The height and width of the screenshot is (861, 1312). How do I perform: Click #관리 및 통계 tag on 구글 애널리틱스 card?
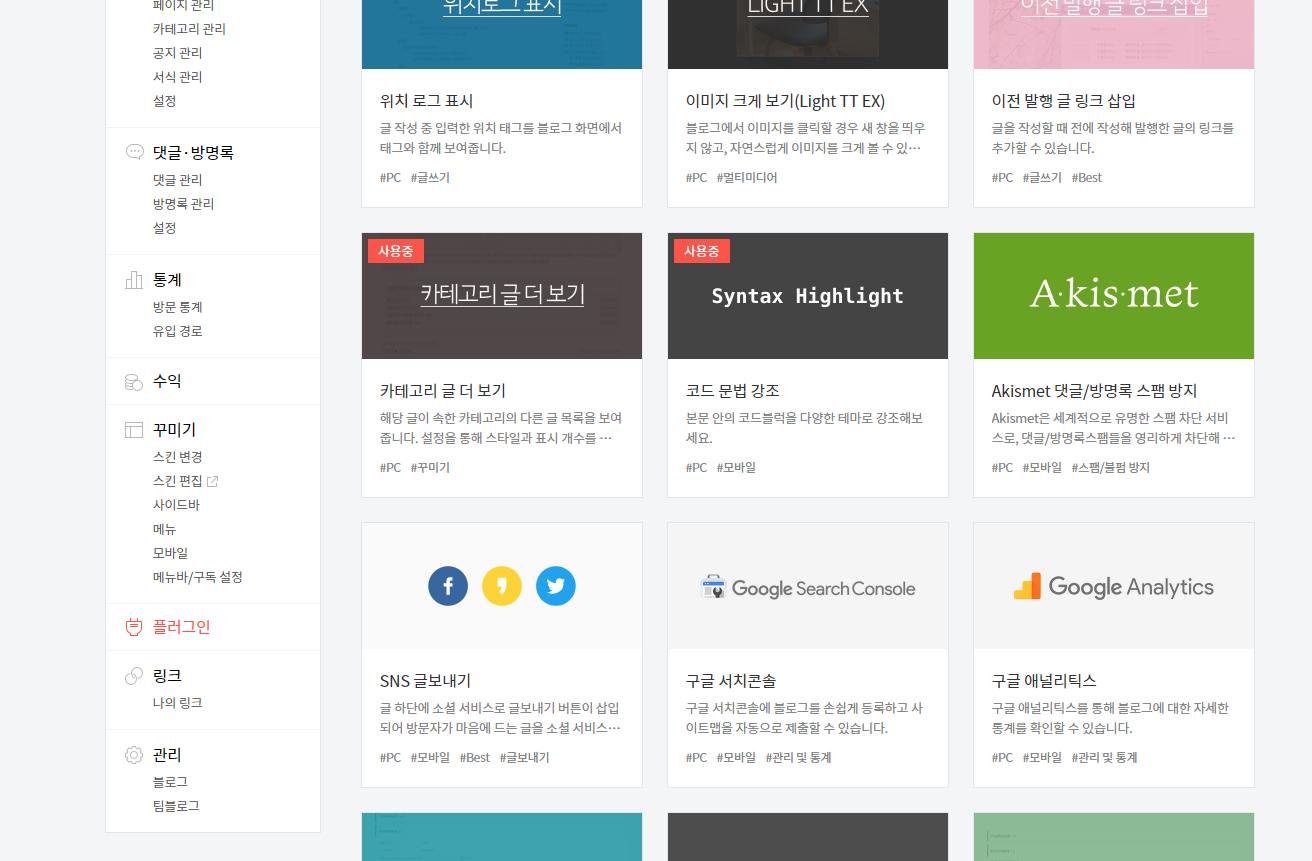[x=1105, y=758]
